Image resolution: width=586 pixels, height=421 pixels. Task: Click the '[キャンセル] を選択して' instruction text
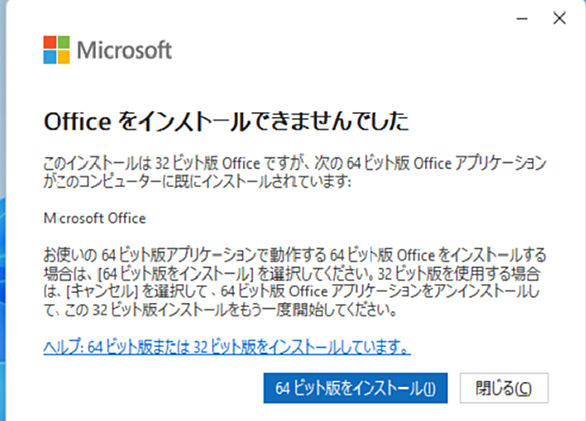(x=136, y=291)
